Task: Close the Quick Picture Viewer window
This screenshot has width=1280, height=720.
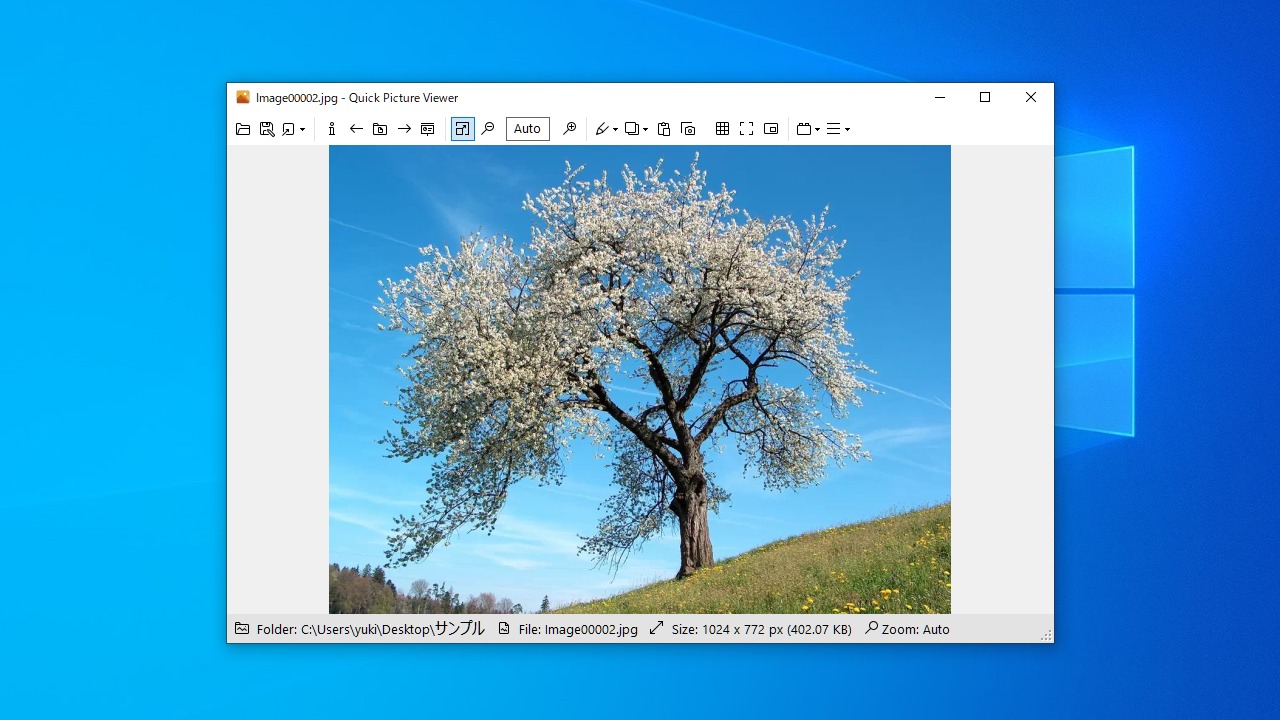Action: point(1031,97)
